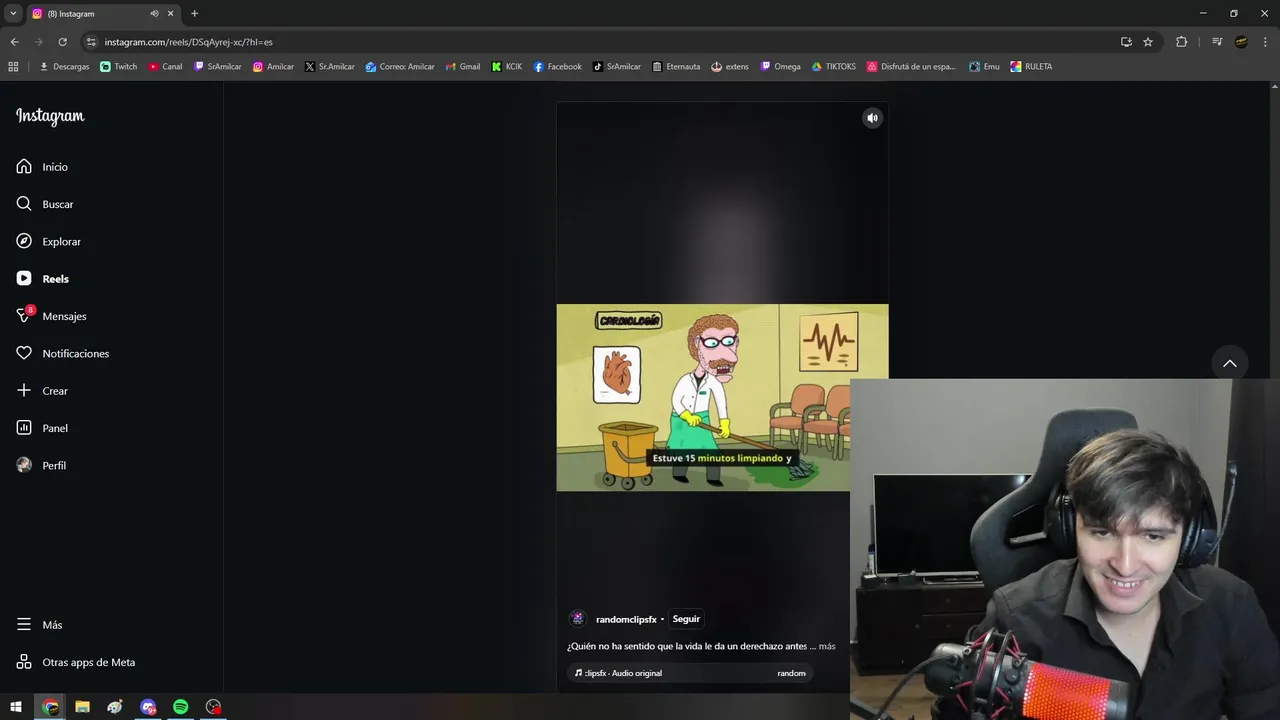Toggle the reel's sound with speaker icon
1280x720 pixels.
(x=872, y=118)
